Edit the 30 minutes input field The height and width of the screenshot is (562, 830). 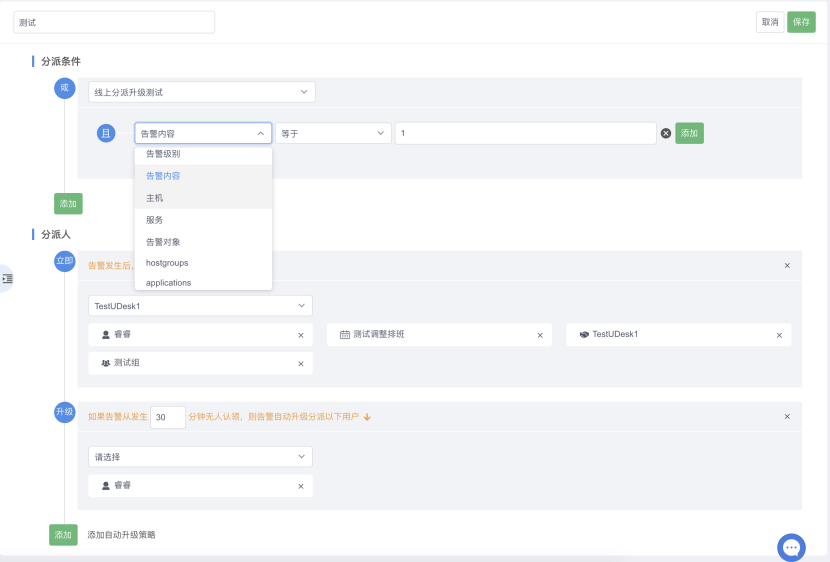pyautogui.click(x=168, y=417)
